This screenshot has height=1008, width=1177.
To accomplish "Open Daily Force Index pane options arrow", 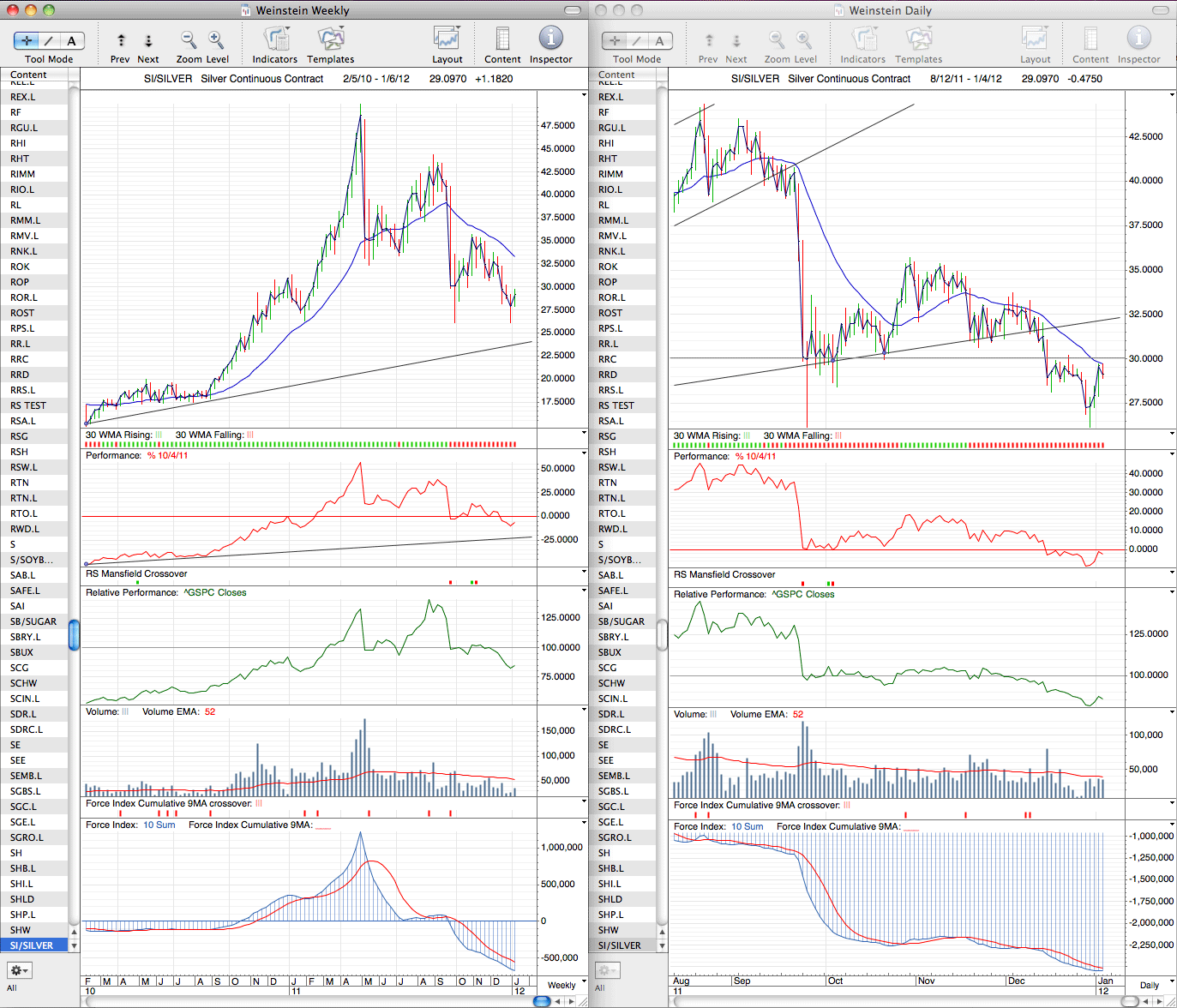I will pyautogui.click(x=1172, y=825).
